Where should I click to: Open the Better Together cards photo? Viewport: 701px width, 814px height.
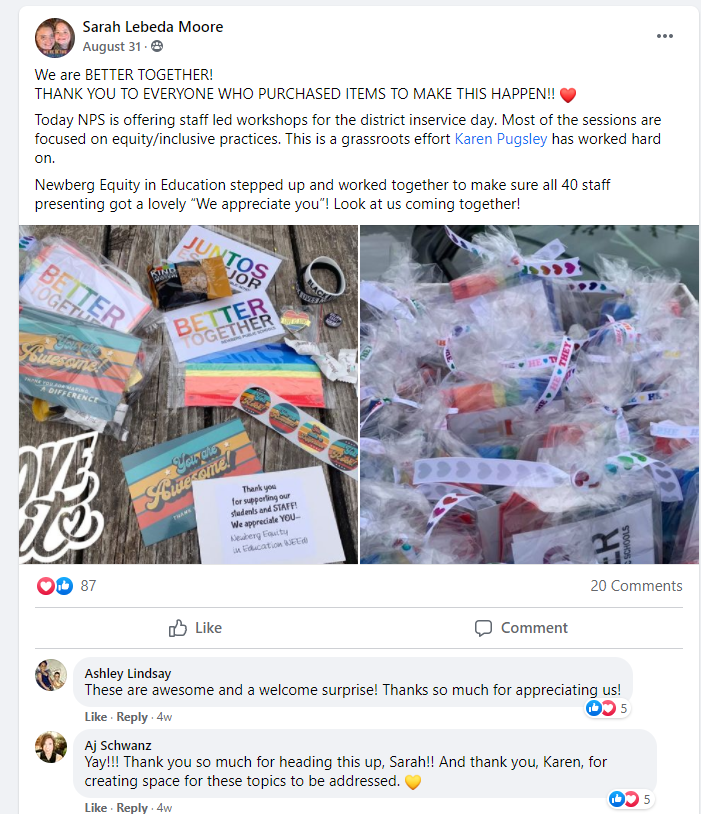188,395
